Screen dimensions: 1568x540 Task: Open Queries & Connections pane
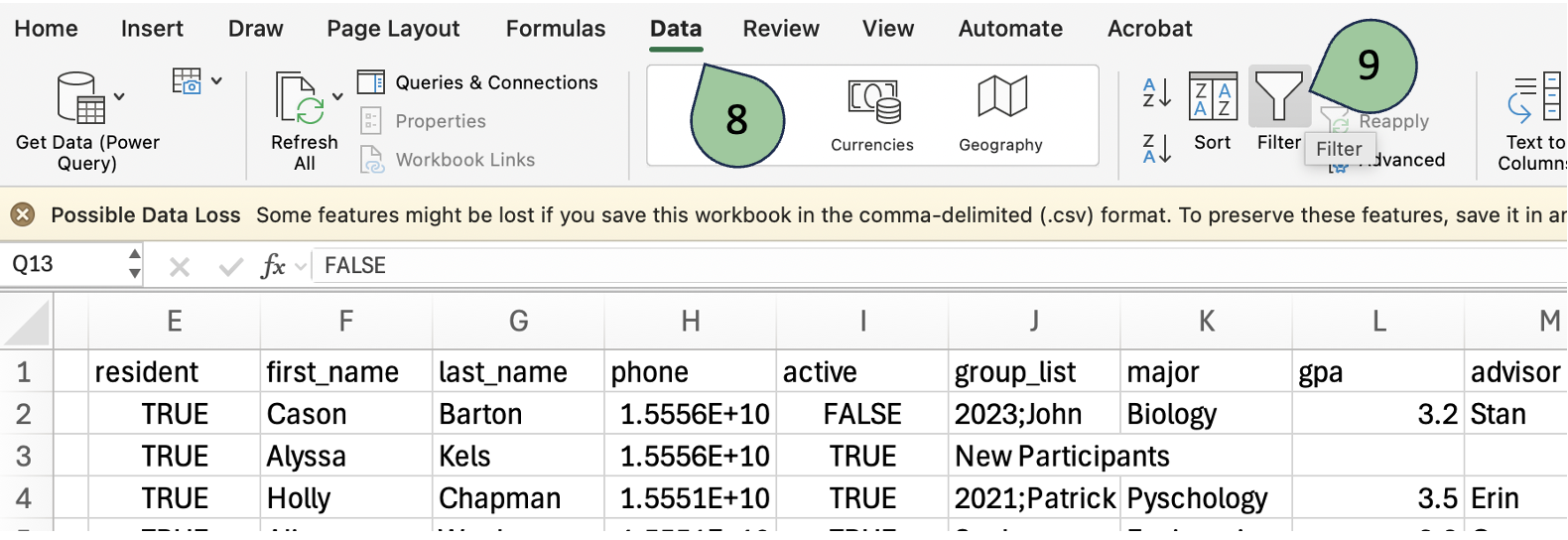(x=477, y=82)
